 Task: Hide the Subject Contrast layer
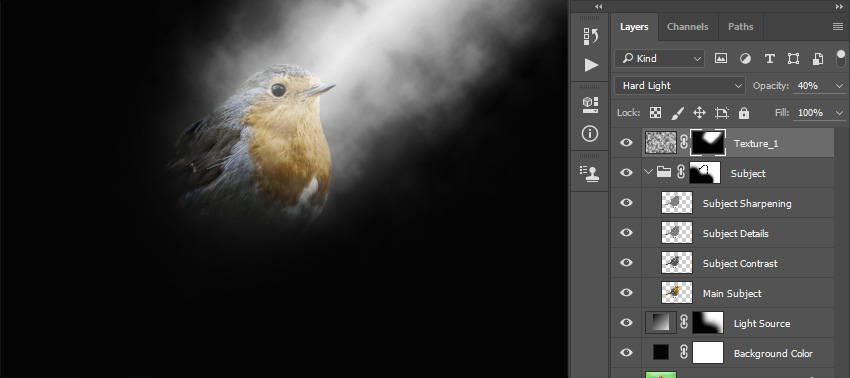click(x=626, y=262)
